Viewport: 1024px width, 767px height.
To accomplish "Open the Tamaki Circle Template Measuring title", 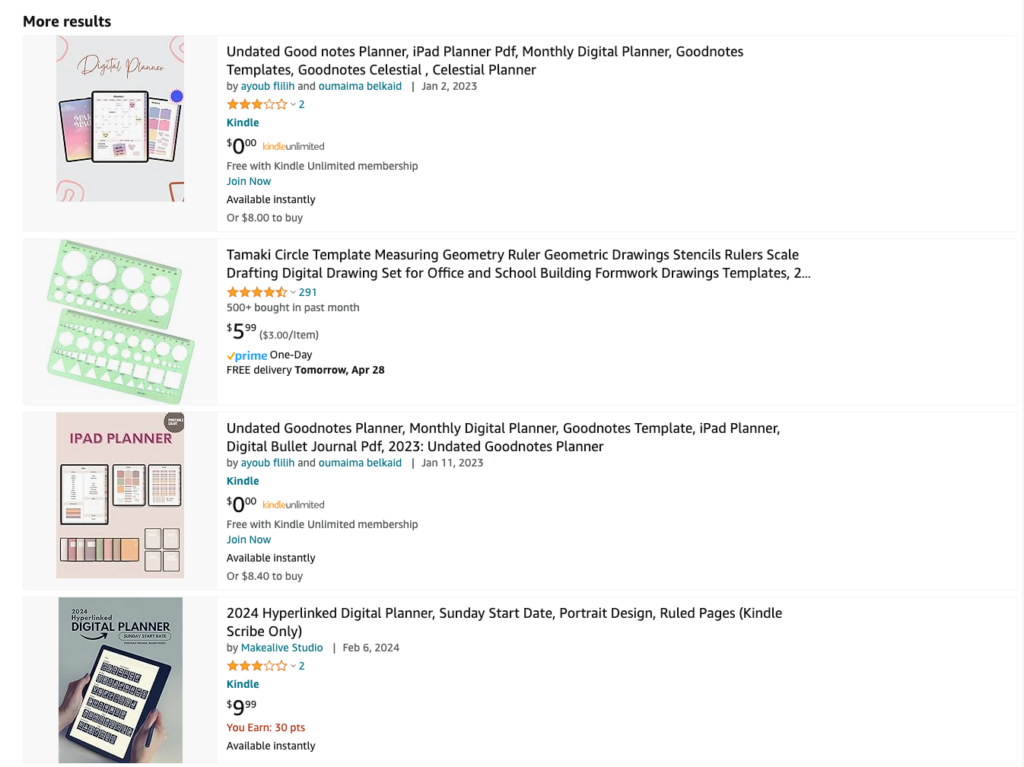I will click(519, 264).
